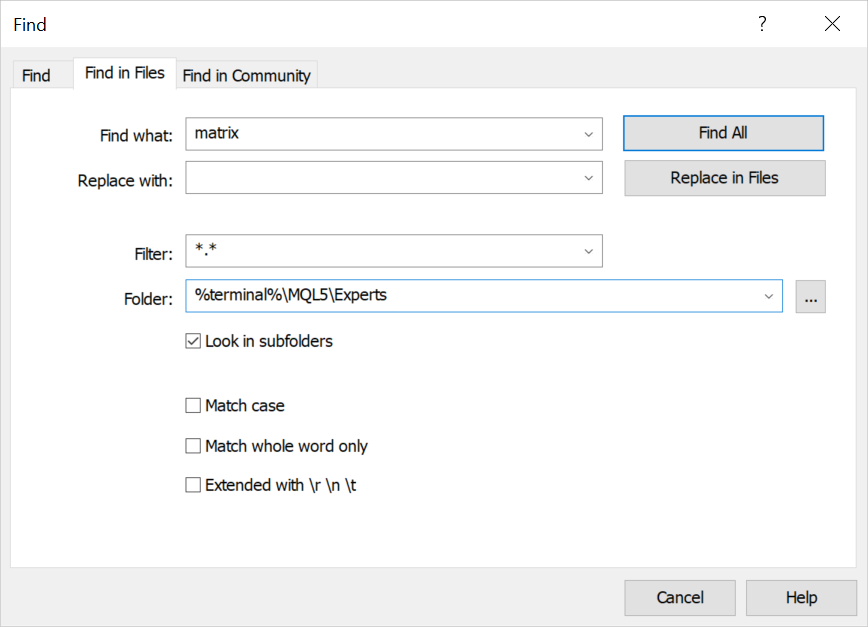Dismiss the dialog with Cancel
868x627 pixels.
point(680,597)
